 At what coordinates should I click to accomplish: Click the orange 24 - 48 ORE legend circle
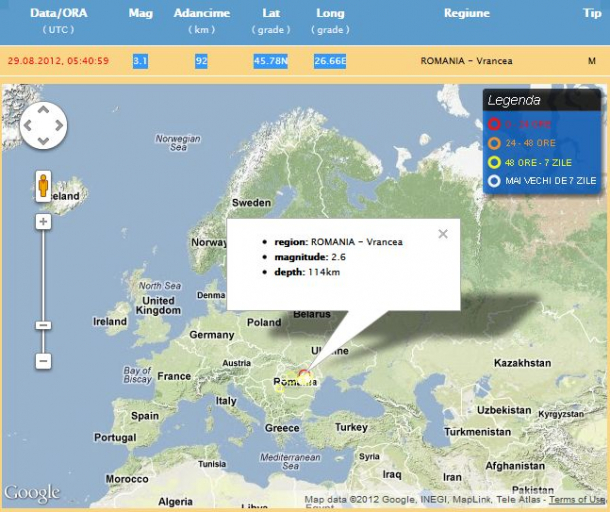click(x=494, y=143)
